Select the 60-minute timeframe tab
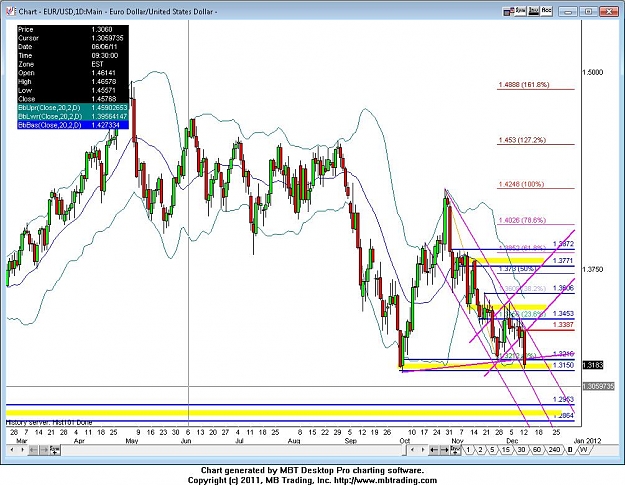Viewport: 625px width, 485px height. click(537, 450)
